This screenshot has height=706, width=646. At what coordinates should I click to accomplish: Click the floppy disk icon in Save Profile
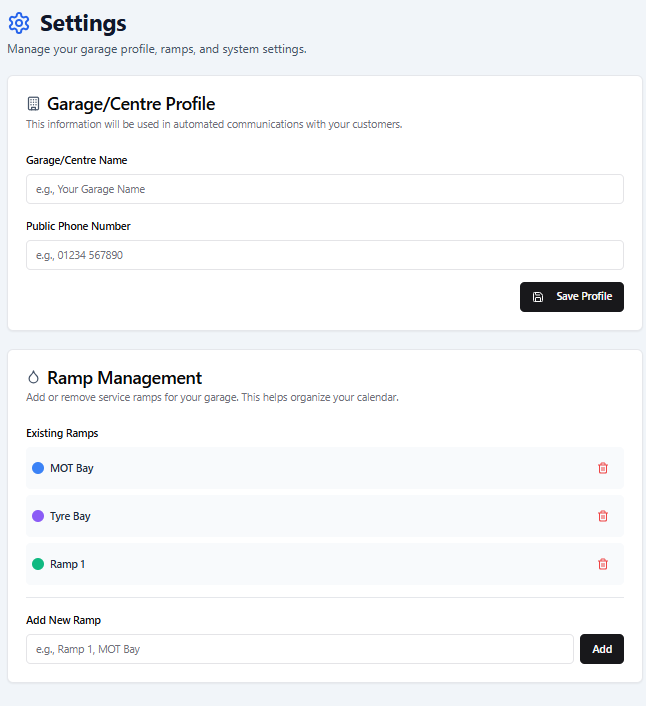point(538,297)
